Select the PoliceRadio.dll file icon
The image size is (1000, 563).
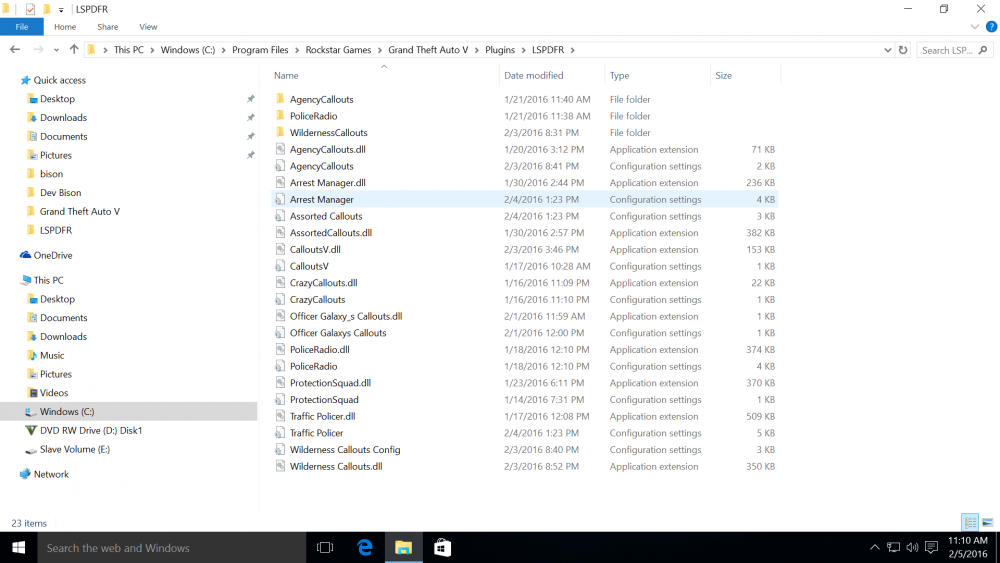coord(280,349)
